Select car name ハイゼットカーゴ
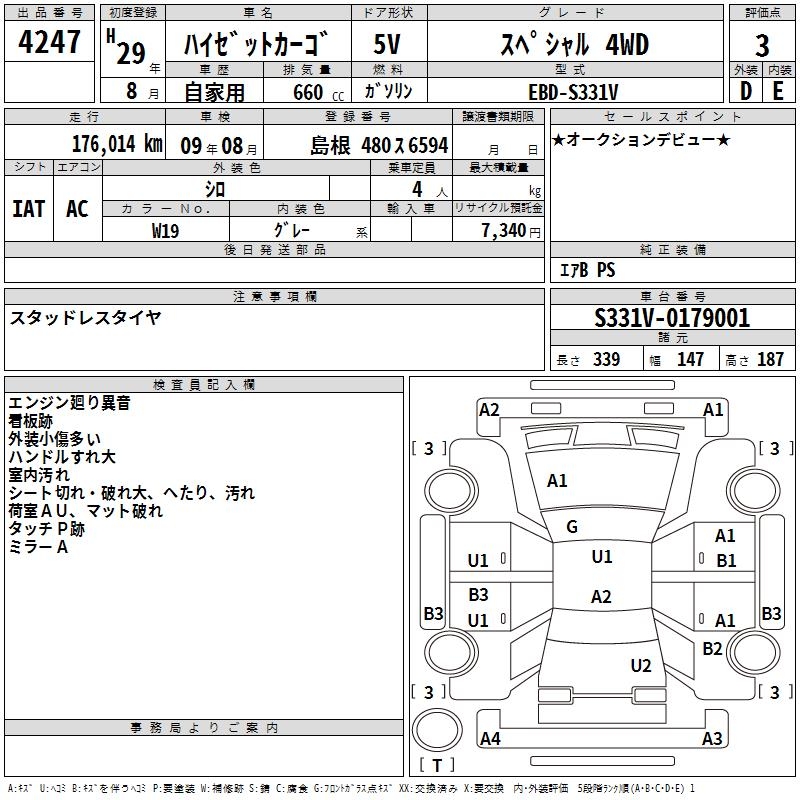Image resolution: width=800 pixels, height=800 pixels. pyautogui.click(x=258, y=43)
